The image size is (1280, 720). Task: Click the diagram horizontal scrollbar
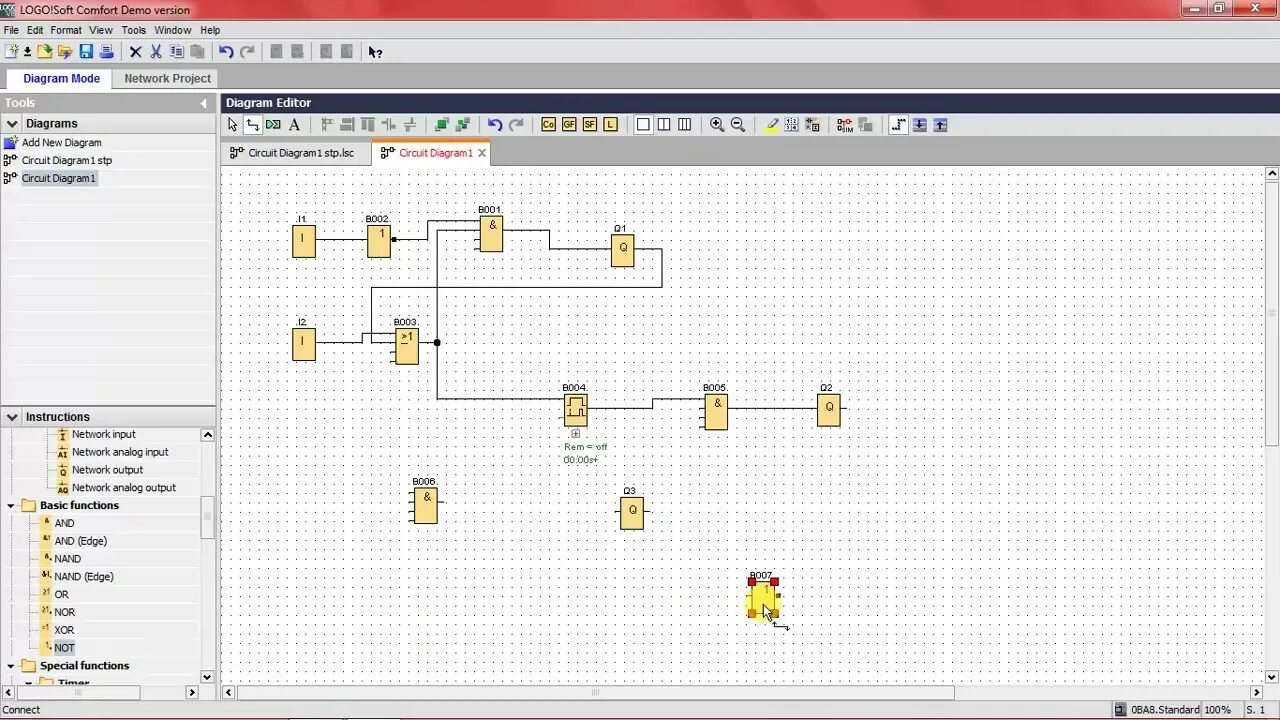pos(595,692)
